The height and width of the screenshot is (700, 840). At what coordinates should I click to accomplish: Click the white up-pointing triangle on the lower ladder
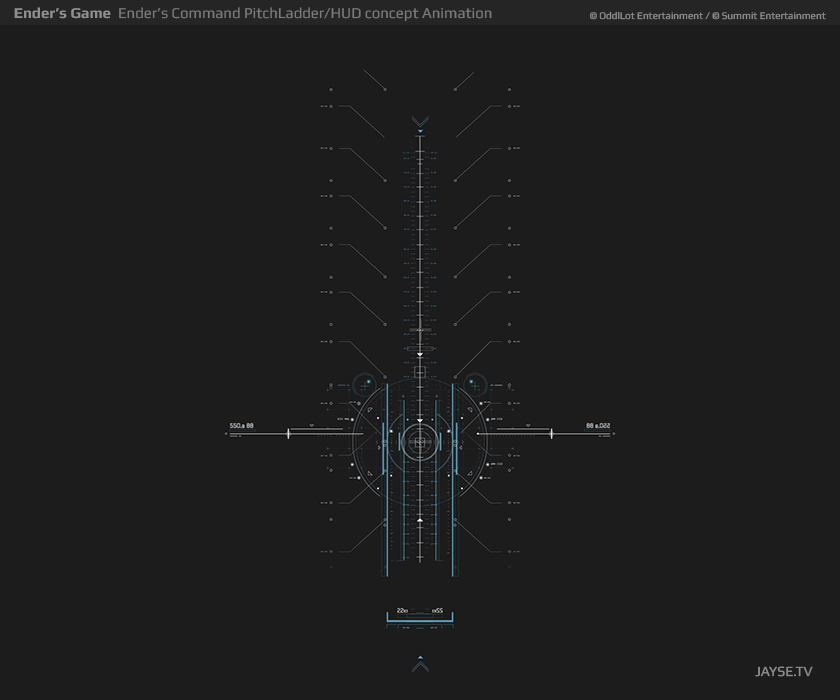point(420,520)
